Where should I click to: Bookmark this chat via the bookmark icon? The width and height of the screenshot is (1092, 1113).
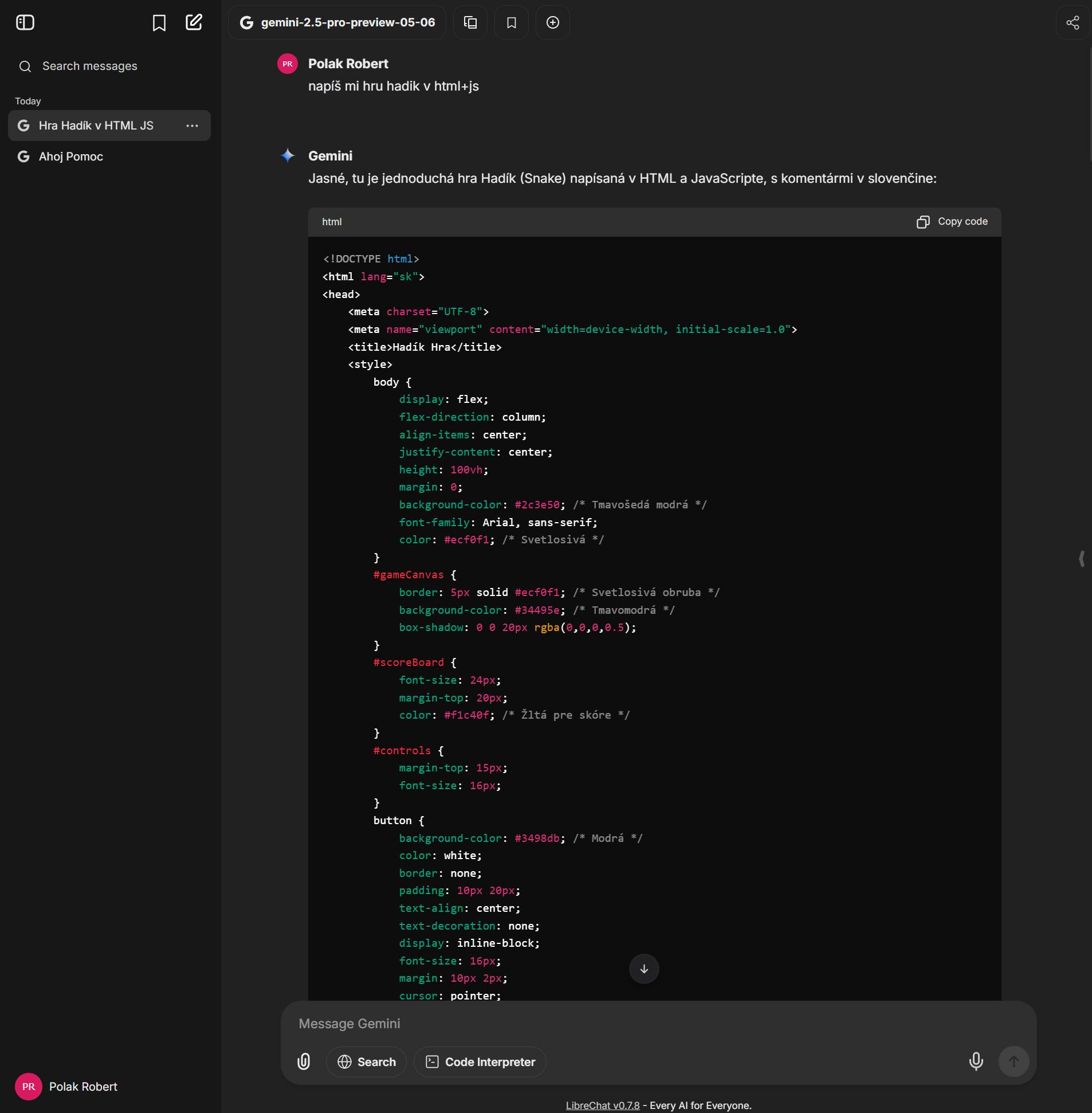click(x=511, y=22)
